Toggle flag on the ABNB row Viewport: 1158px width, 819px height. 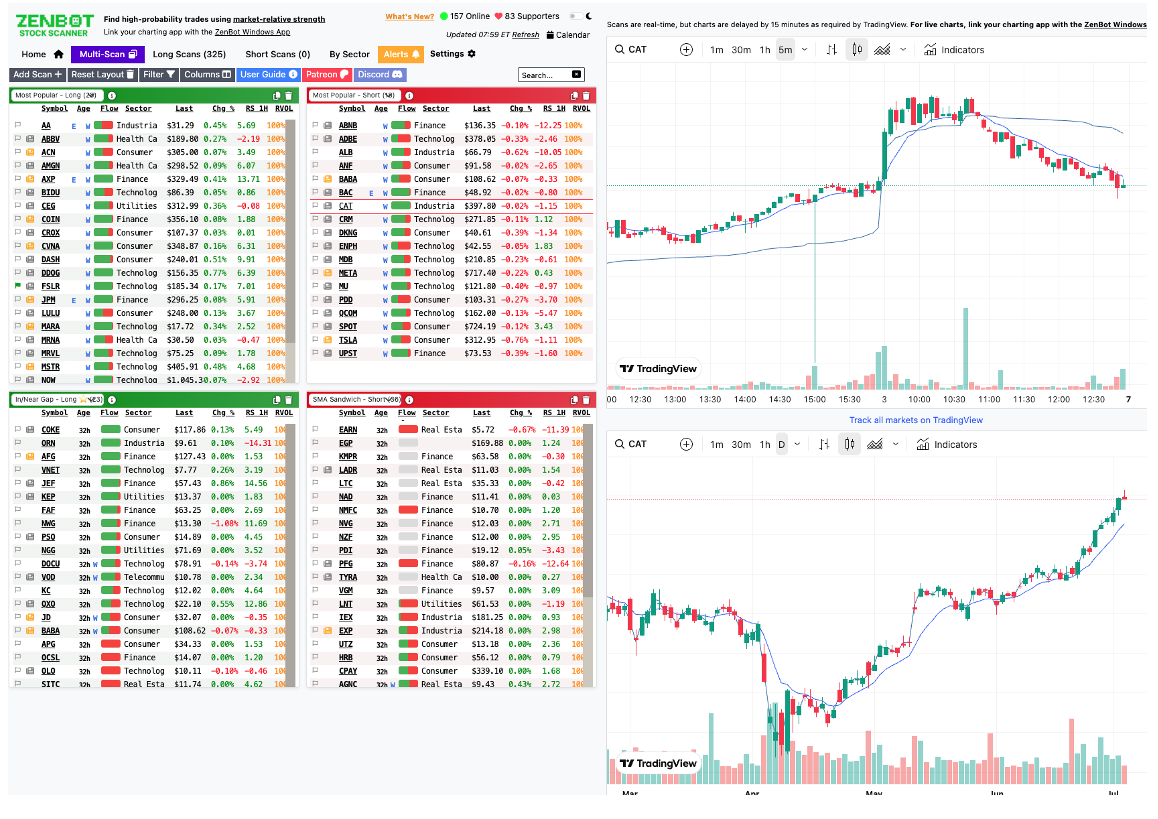(x=315, y=126)
